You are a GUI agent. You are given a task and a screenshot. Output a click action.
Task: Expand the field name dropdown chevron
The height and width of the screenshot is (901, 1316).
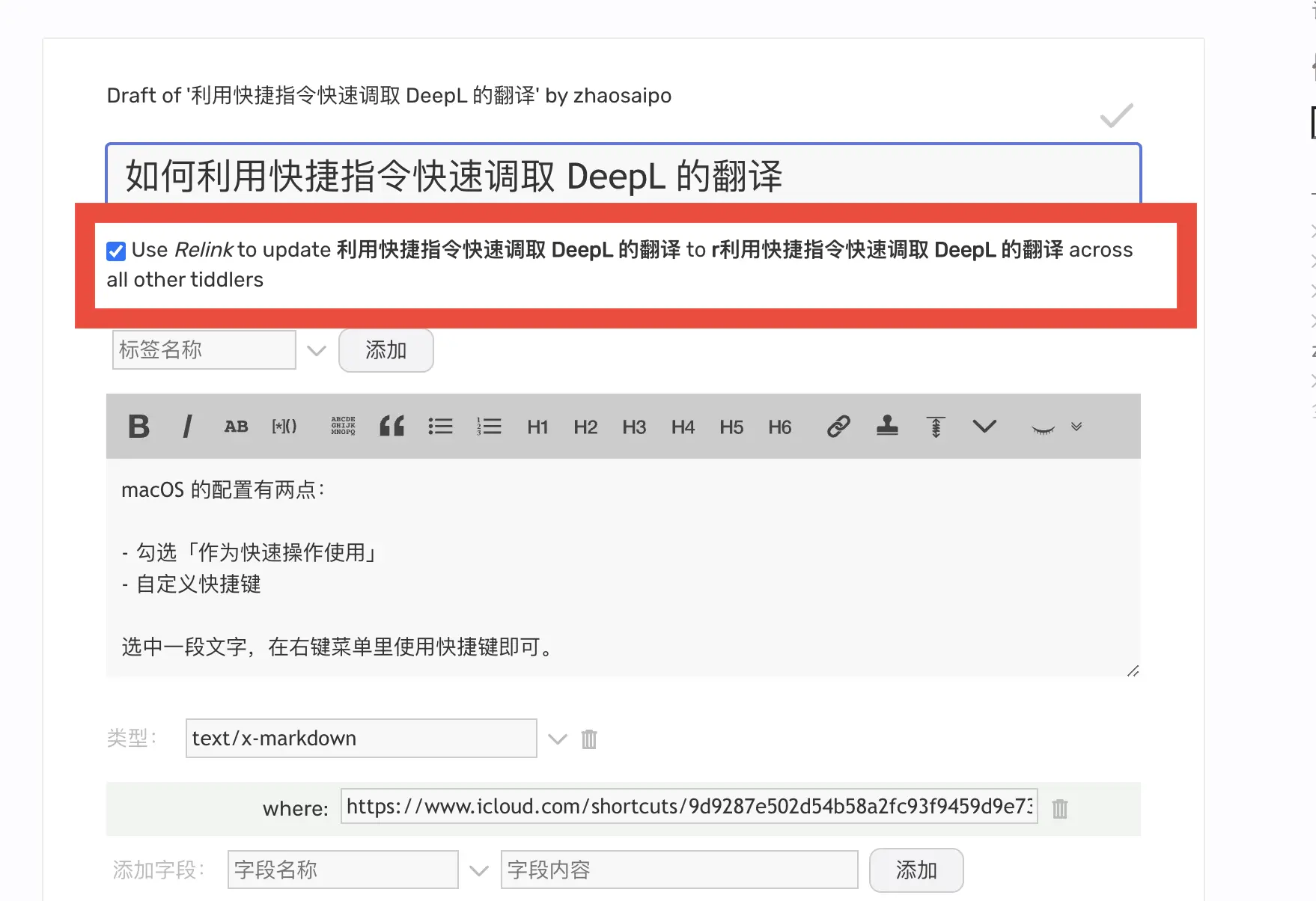click(479, 871)
